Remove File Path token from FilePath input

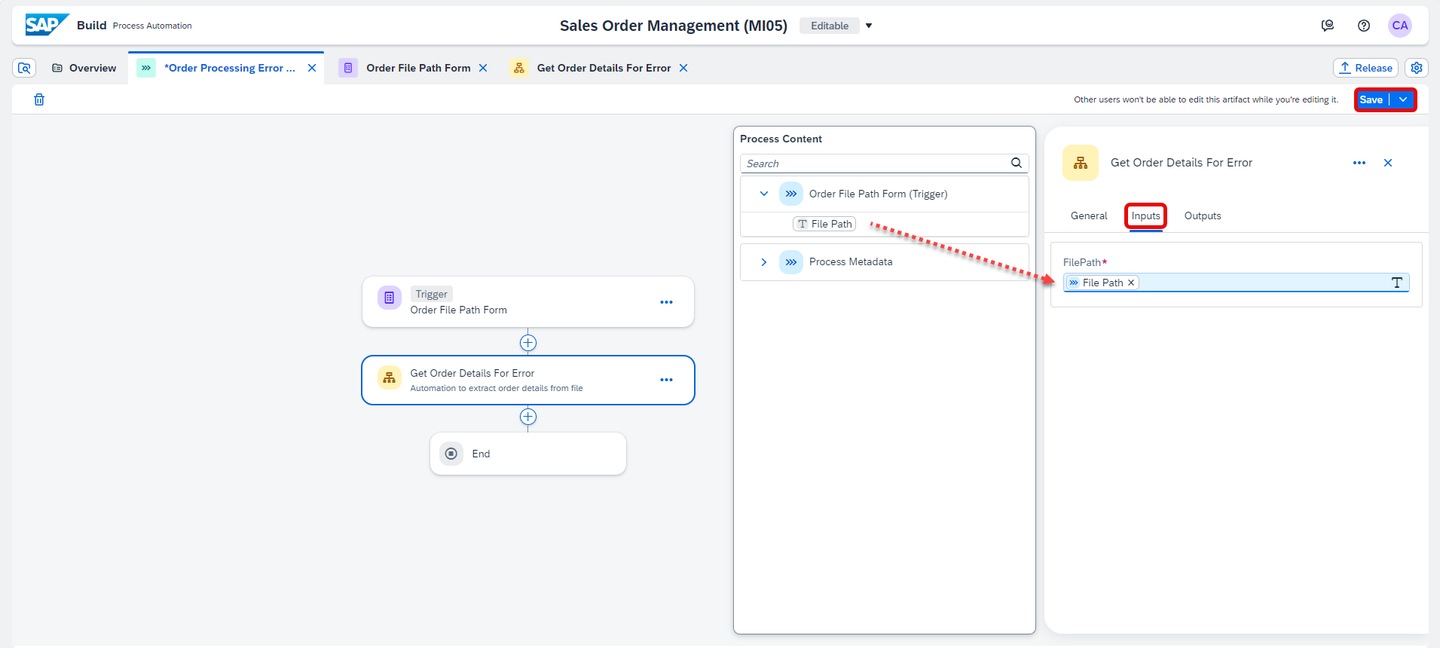1131,283
